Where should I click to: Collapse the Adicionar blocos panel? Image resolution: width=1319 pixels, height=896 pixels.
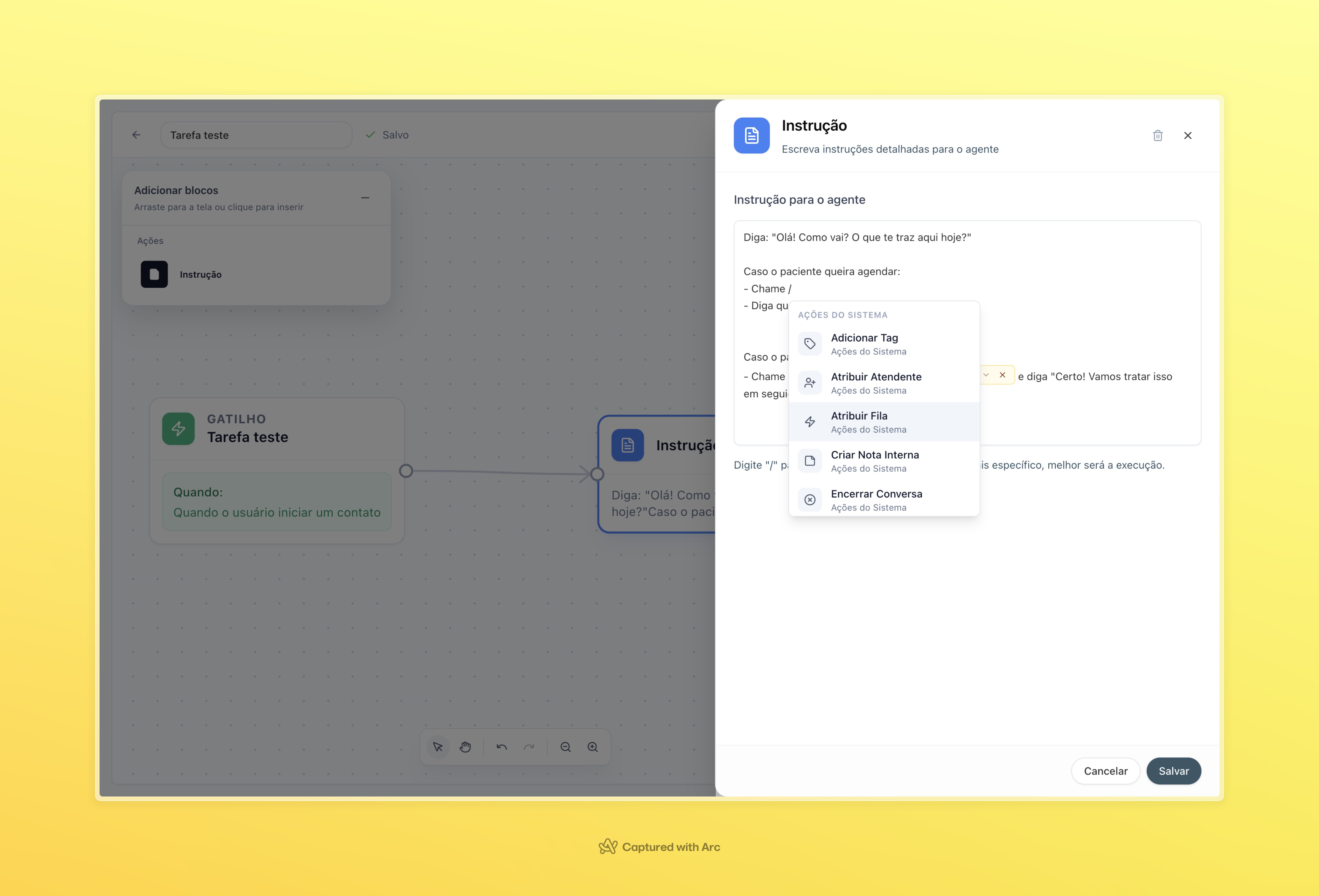click(x=365, y=198)
